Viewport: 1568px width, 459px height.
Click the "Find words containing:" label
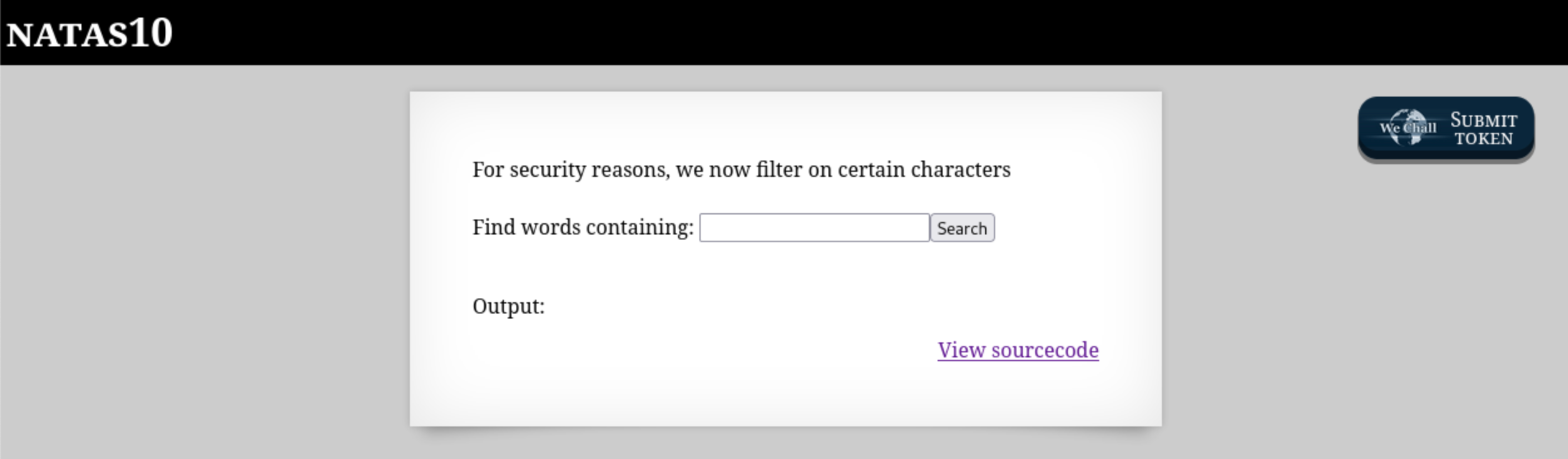583,227
